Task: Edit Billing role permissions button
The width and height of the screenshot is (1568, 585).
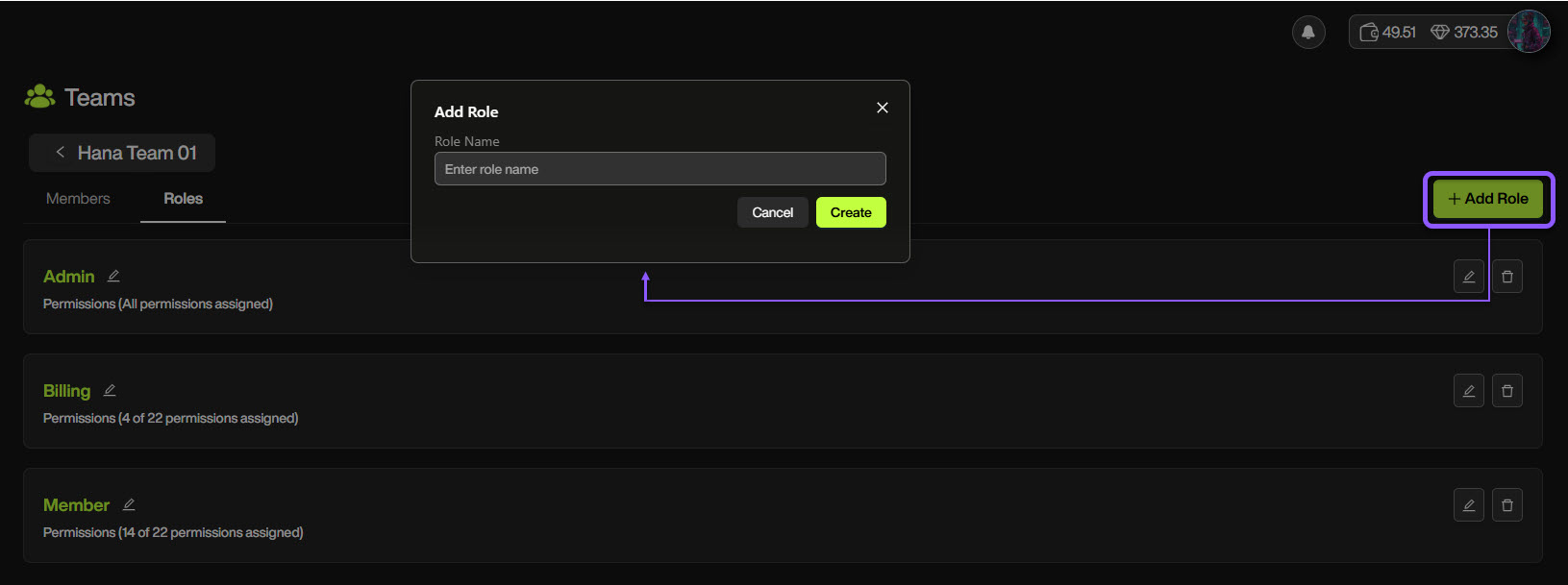Action: pos(1468,391)
